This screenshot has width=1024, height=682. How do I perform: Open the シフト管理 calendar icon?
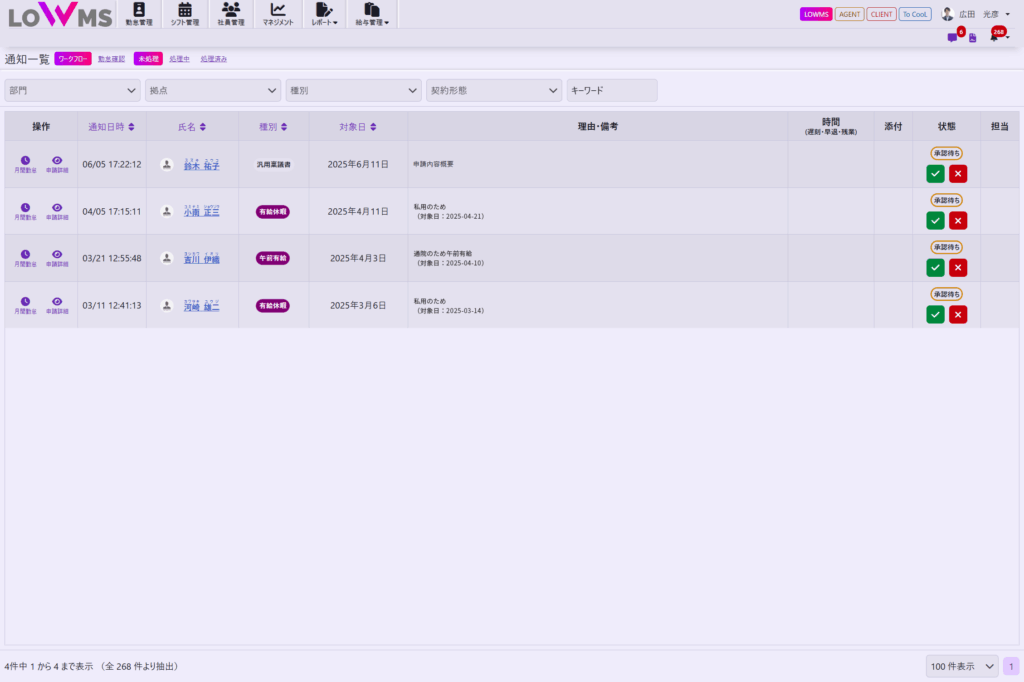tap(185, 14)
